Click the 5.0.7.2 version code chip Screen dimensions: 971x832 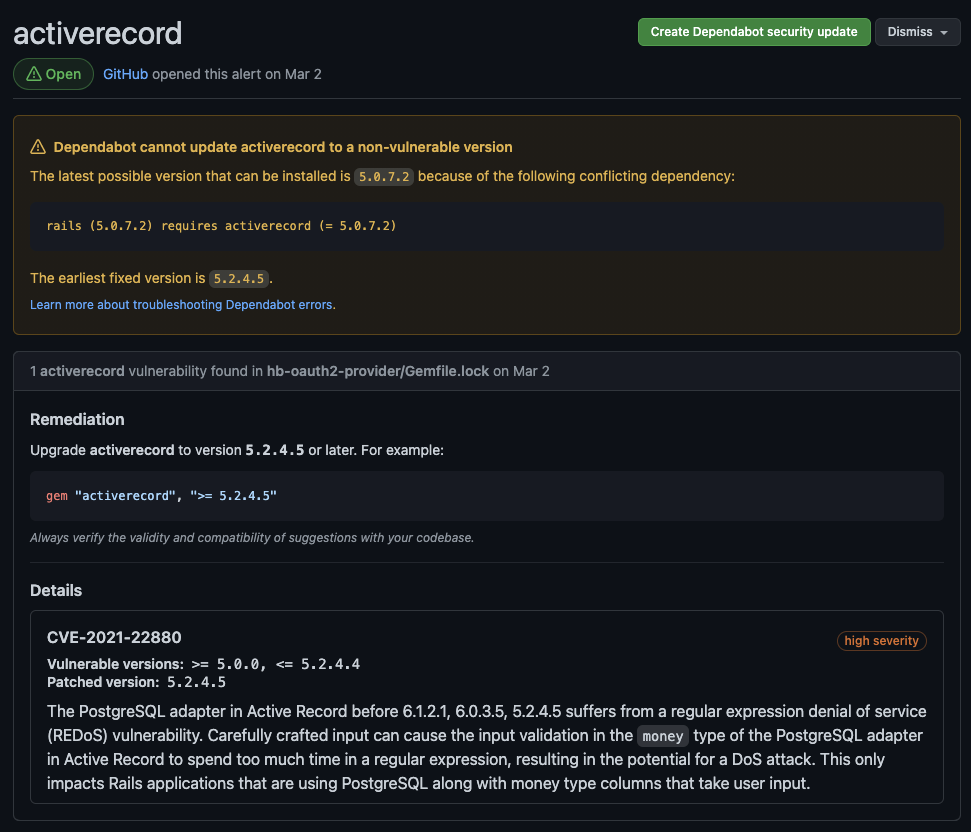tap(383, 176)
